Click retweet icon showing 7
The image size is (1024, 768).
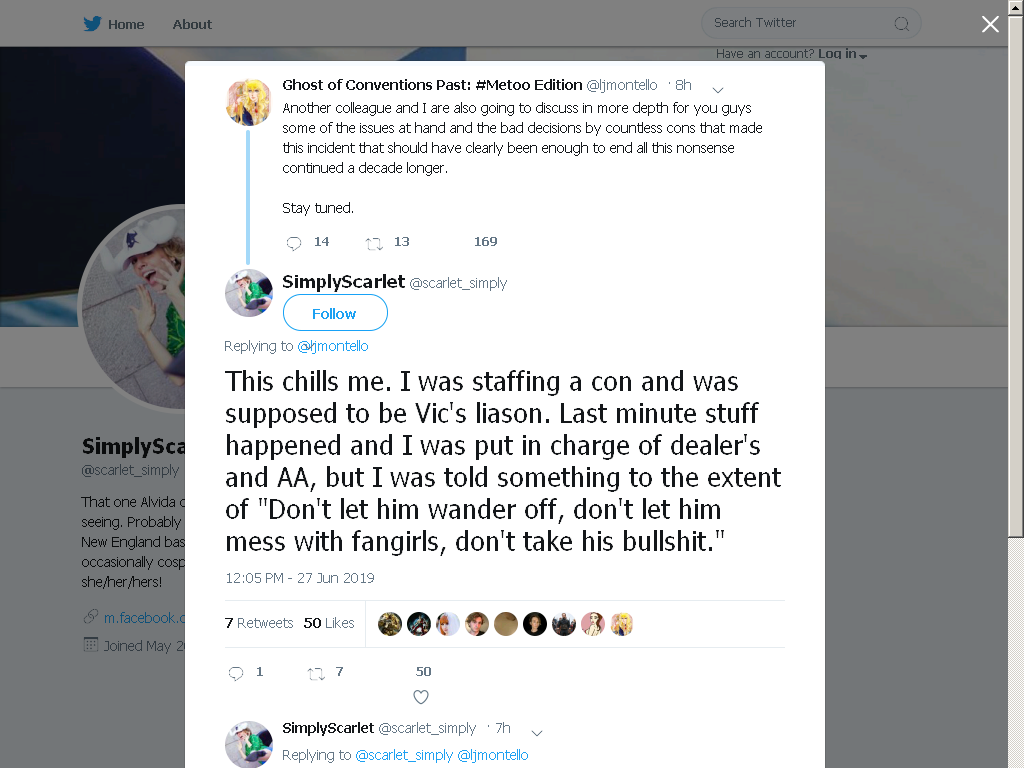[316, 673]
